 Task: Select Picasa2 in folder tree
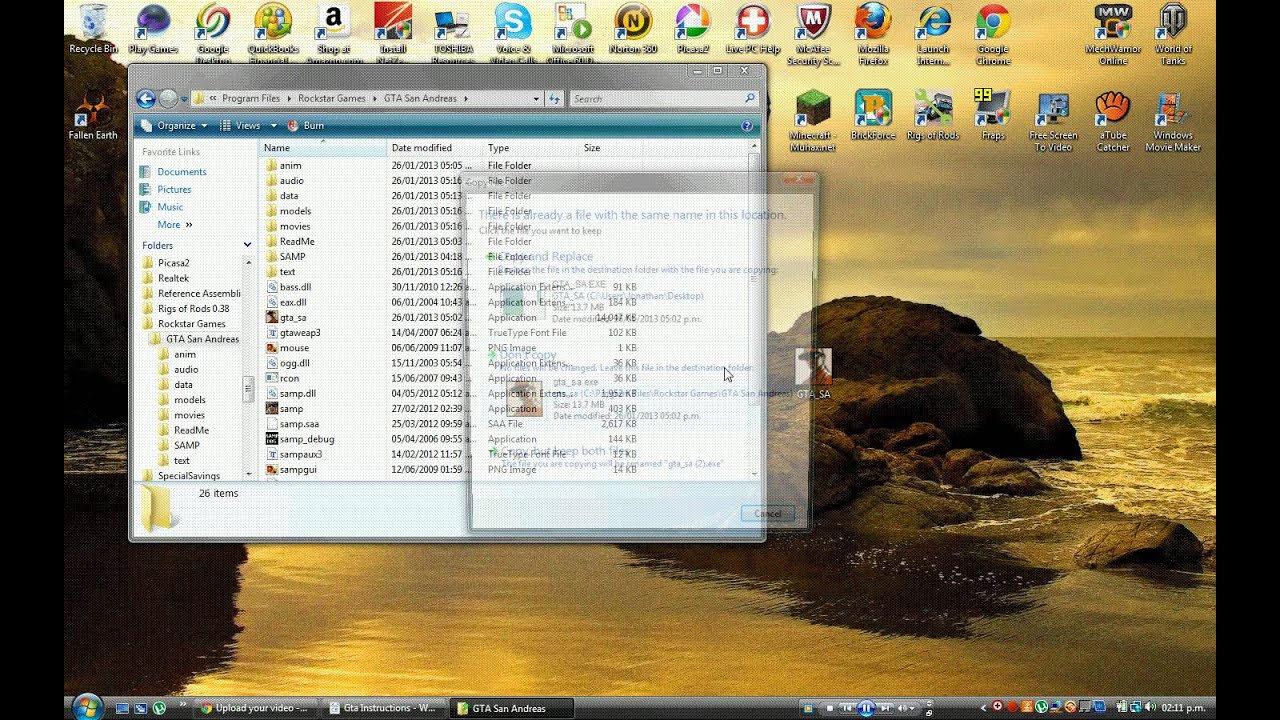[173, 263]
